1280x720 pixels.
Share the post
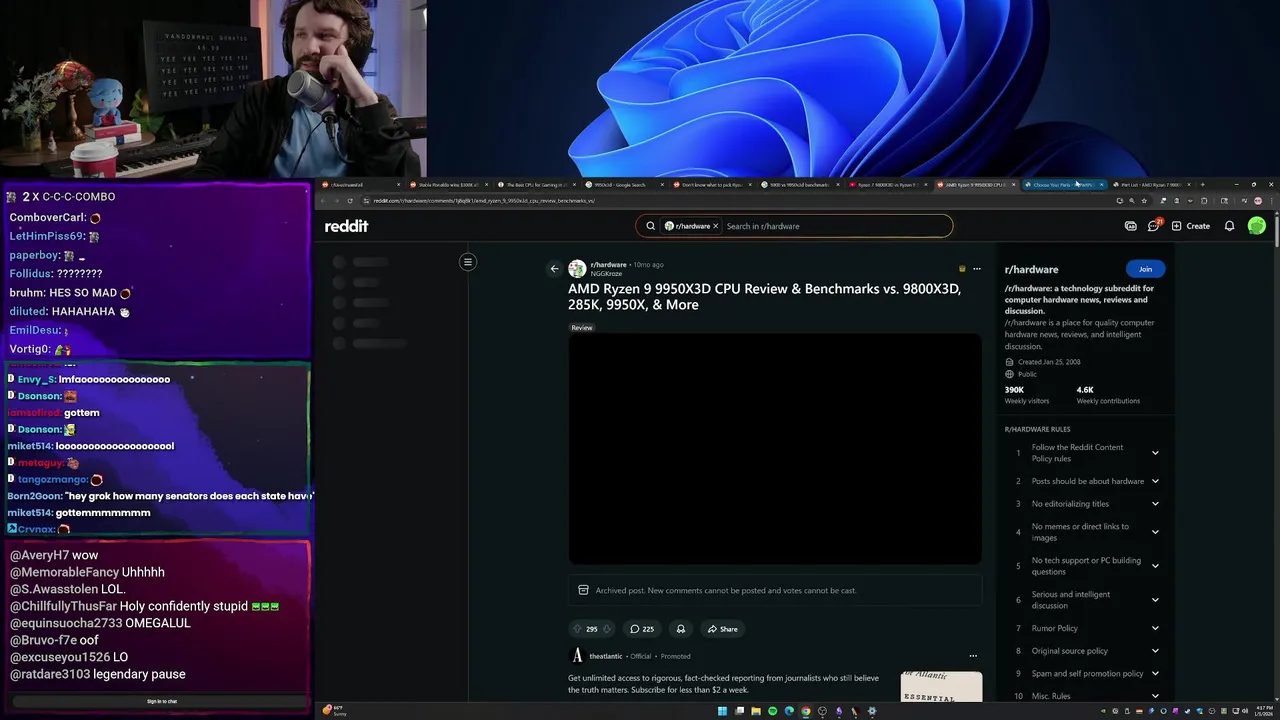pos(722,629)
